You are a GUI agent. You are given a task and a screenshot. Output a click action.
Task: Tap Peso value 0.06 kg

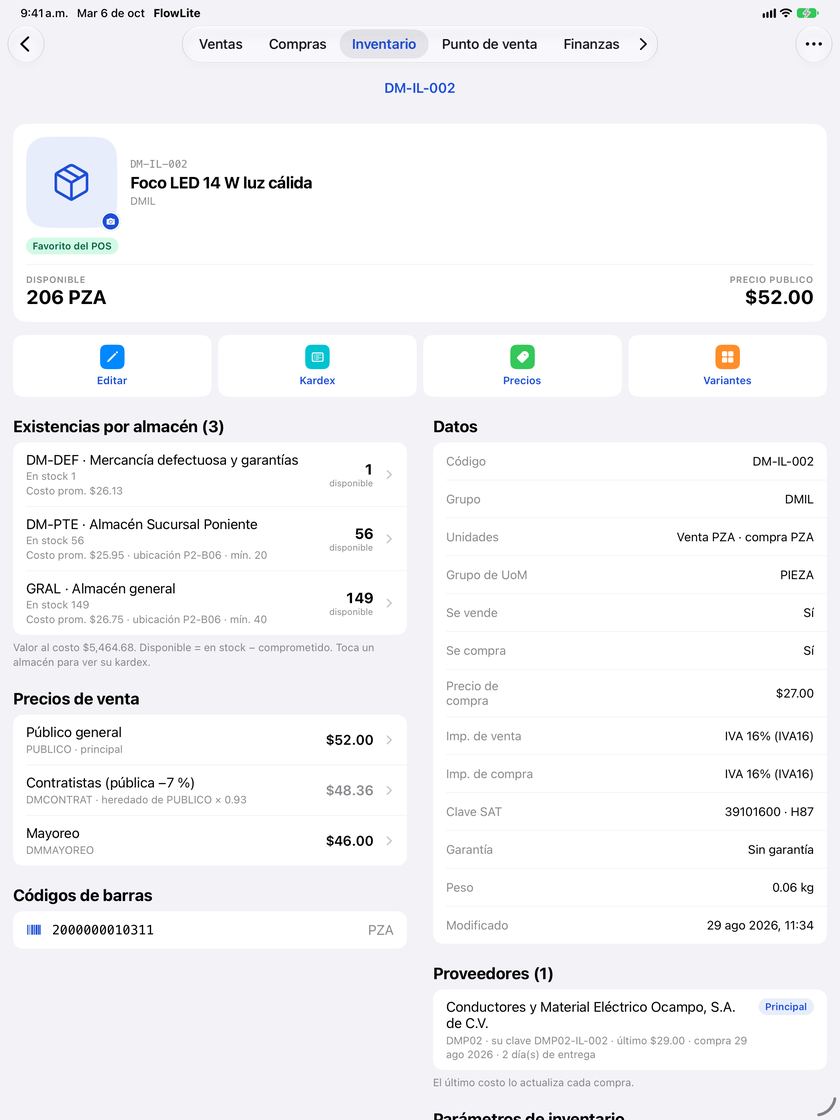click(x=793, y=887)
